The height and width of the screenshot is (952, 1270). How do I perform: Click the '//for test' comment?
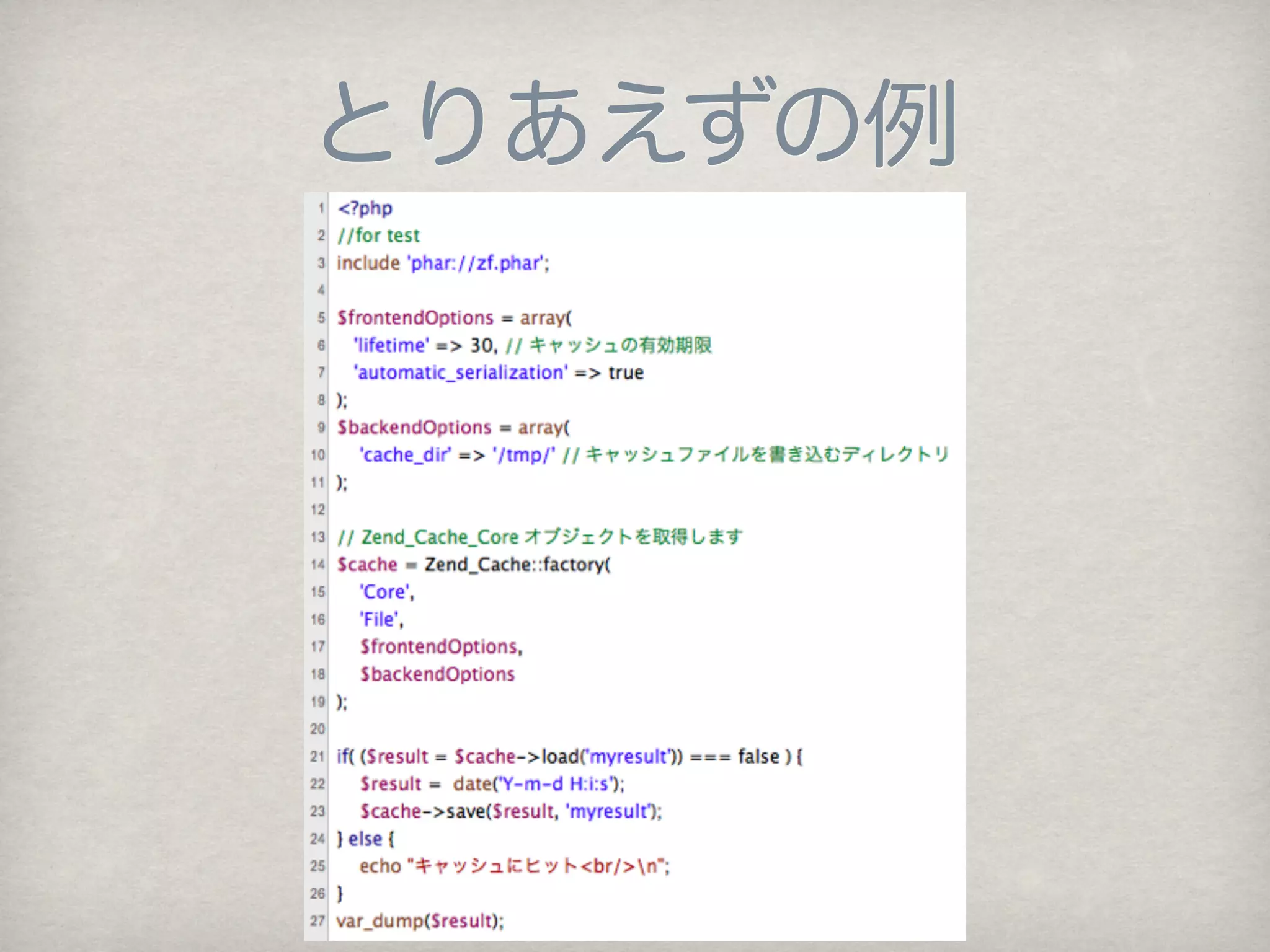click(378, 236)
